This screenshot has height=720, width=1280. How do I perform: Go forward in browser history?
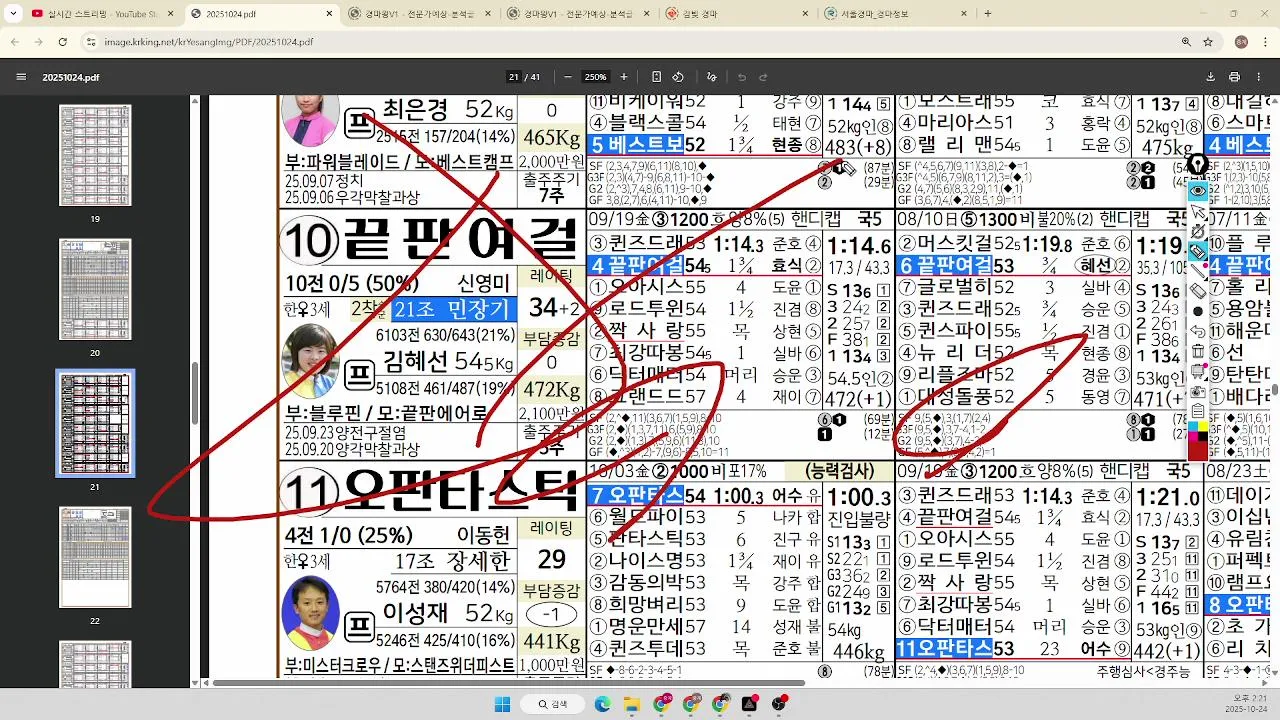coord(39,42)
